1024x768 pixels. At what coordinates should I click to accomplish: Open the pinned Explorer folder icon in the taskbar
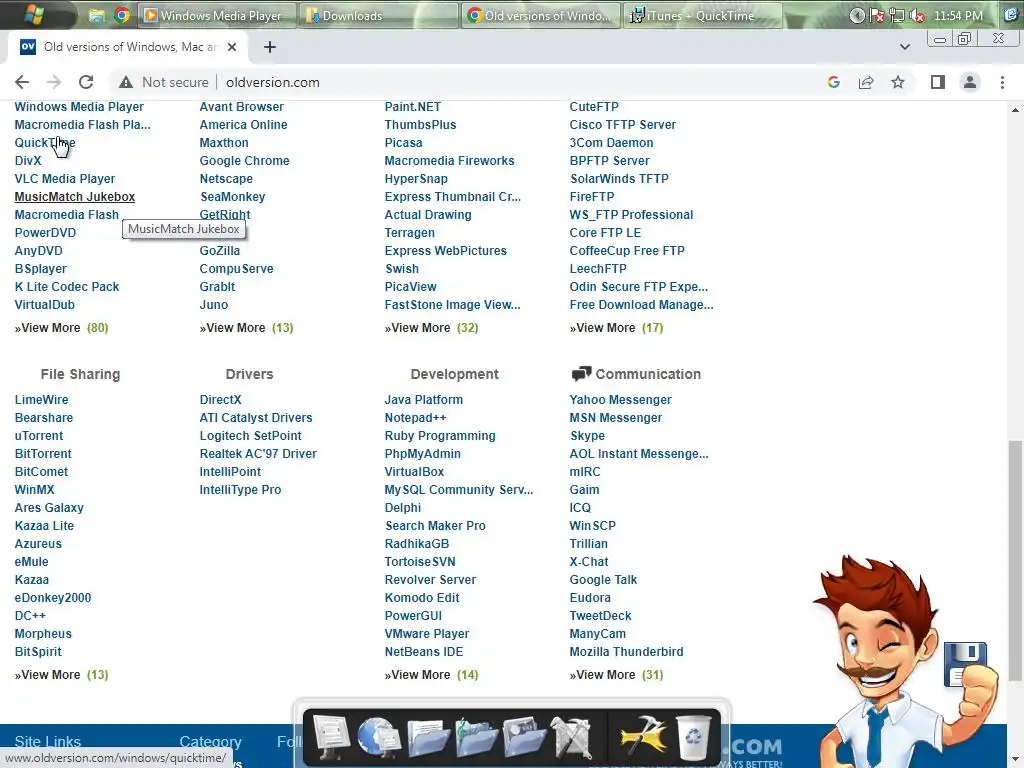pos(97,15)
